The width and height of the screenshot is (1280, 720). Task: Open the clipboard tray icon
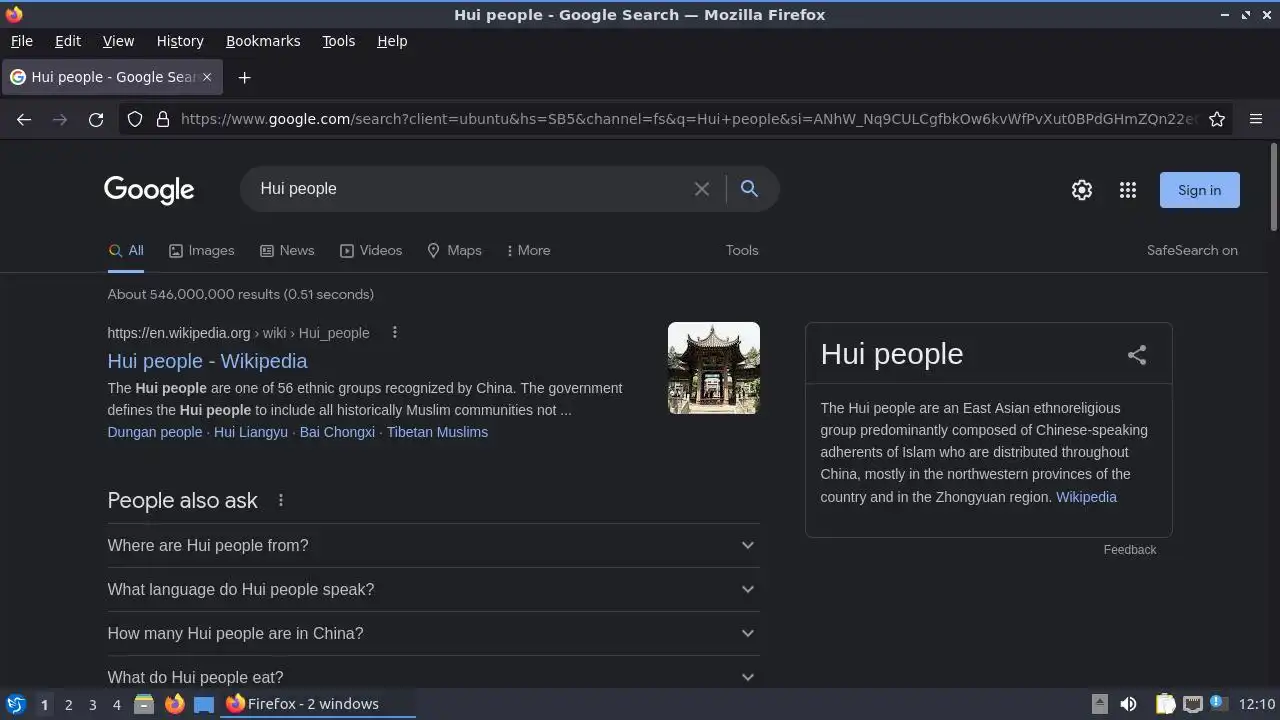[x=1165, y=704]
